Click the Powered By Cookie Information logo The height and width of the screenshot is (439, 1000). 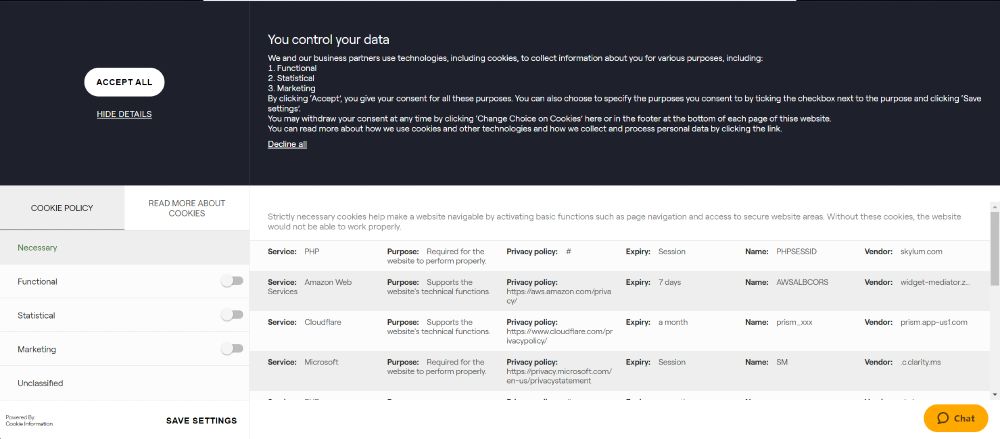(x=29, y=421)
